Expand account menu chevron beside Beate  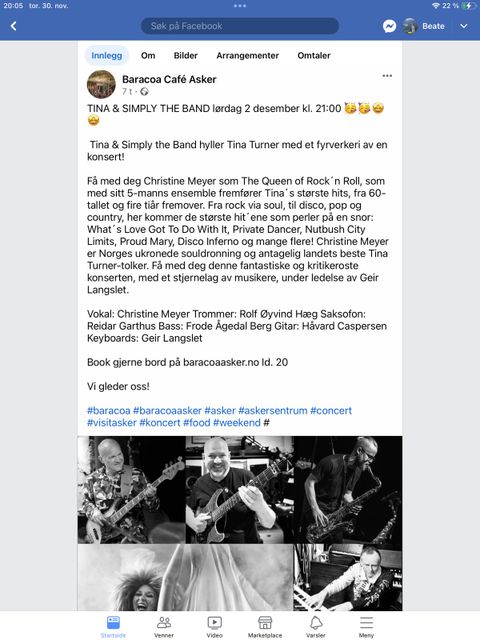click(x=464, y=26)
